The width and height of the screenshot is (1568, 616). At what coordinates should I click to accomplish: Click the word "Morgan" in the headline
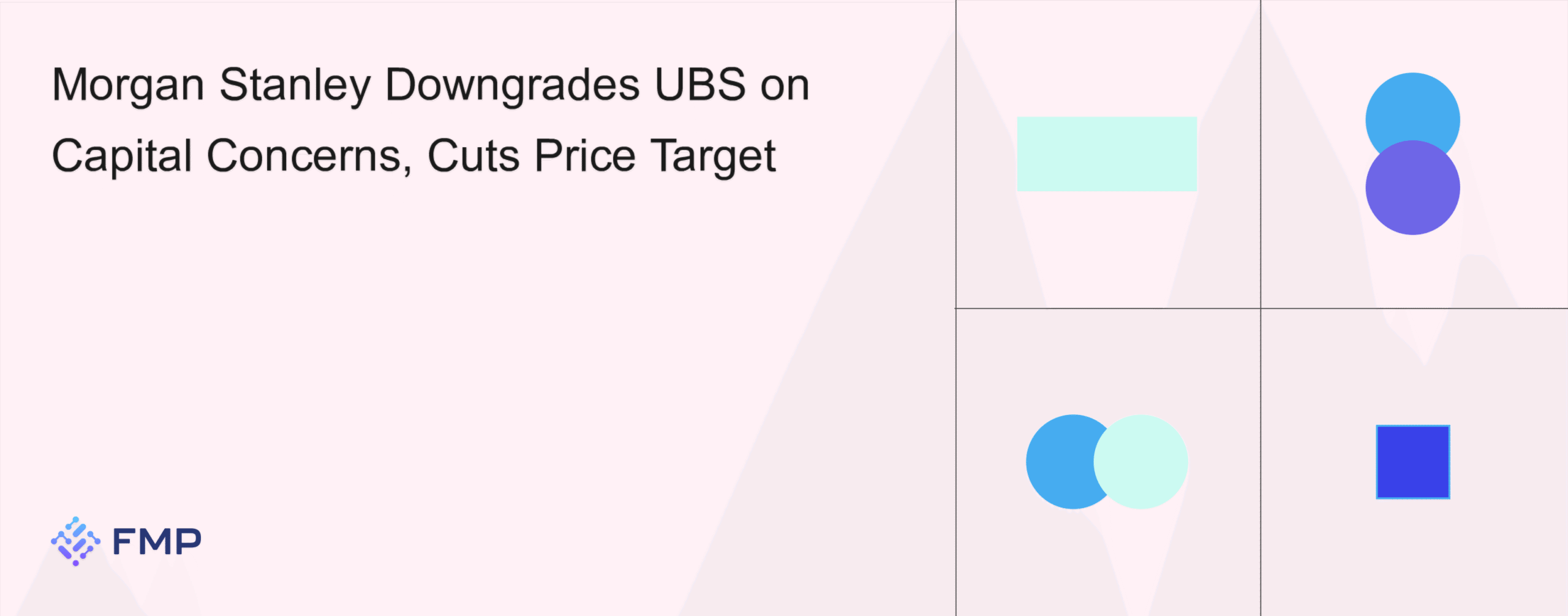click(128, 86)
